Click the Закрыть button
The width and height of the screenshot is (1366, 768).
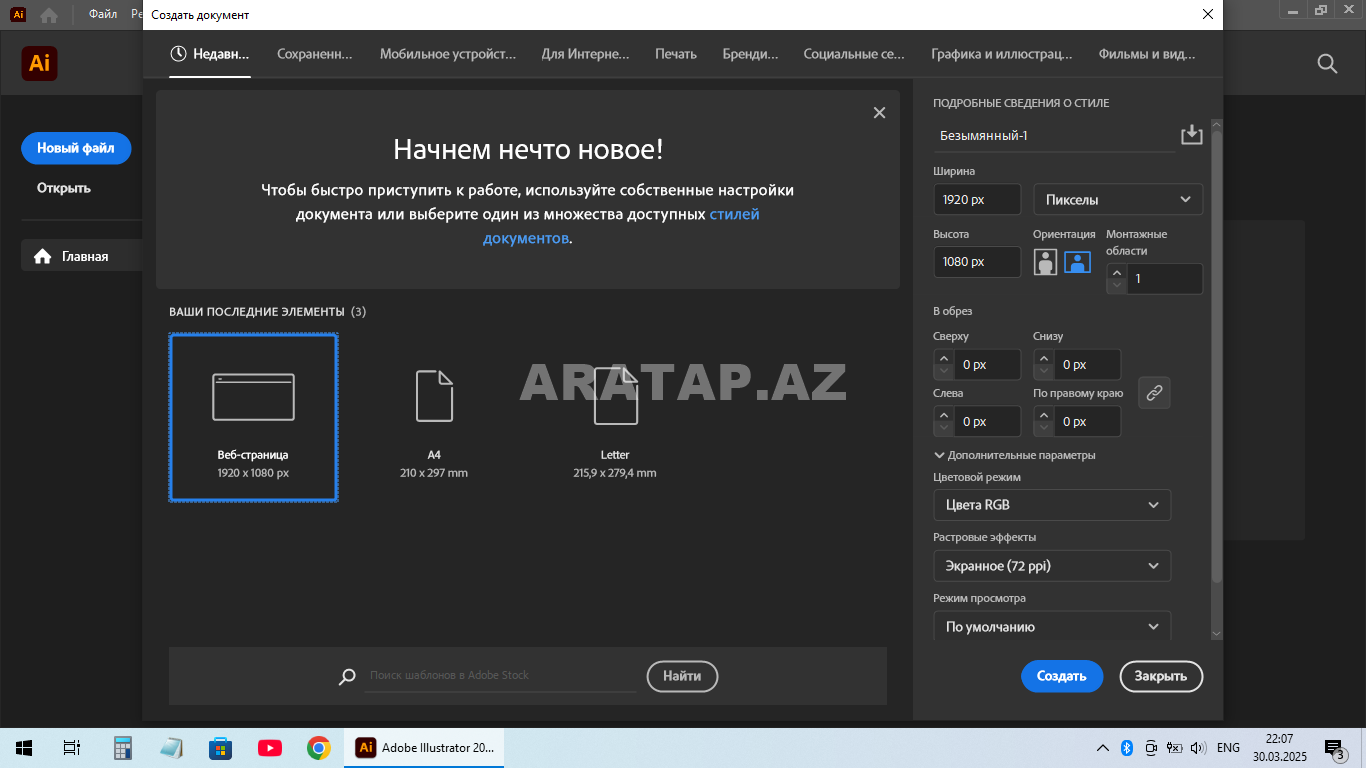(x=1161, y=676)
